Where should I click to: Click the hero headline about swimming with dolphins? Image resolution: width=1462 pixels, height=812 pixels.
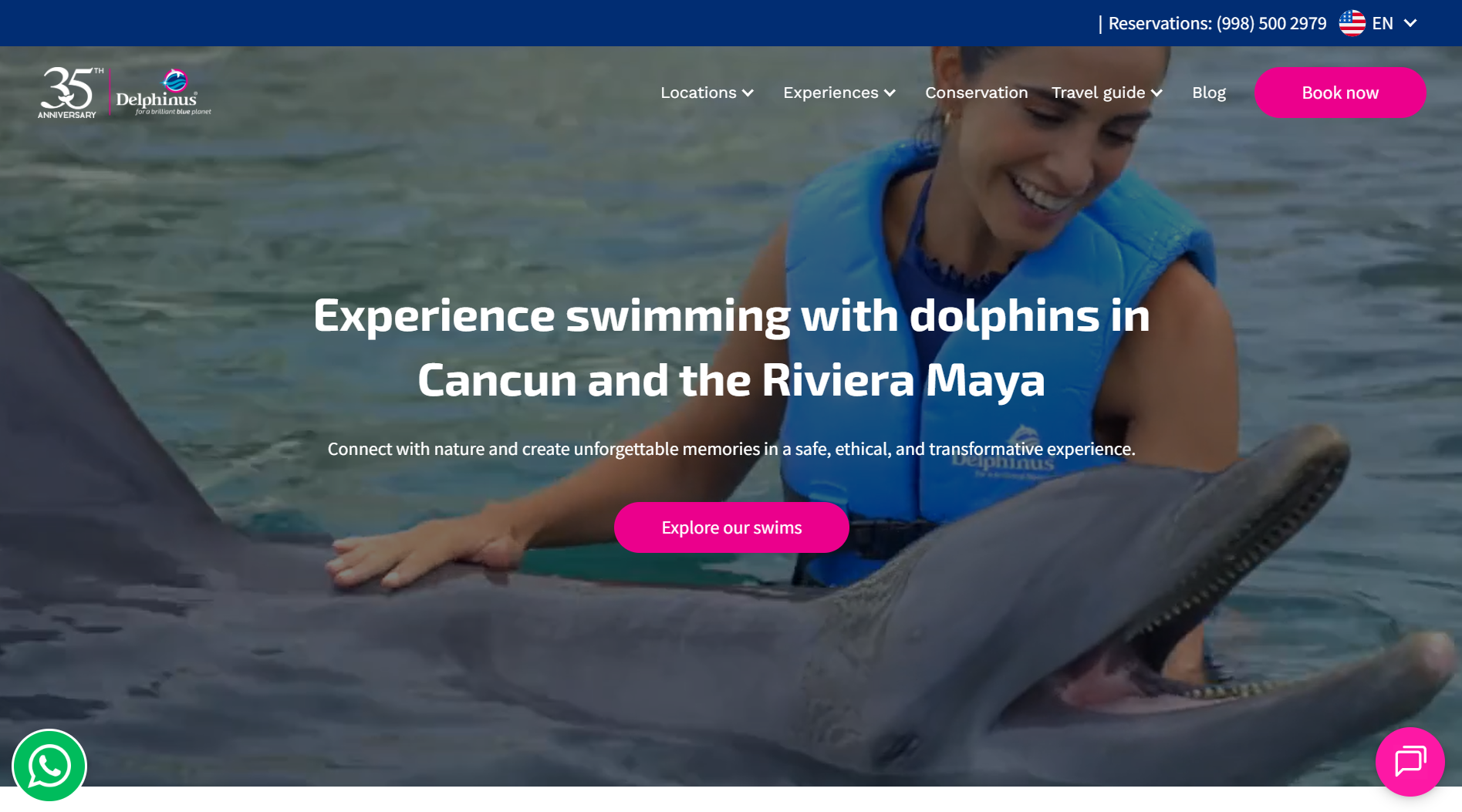[731, 348]
